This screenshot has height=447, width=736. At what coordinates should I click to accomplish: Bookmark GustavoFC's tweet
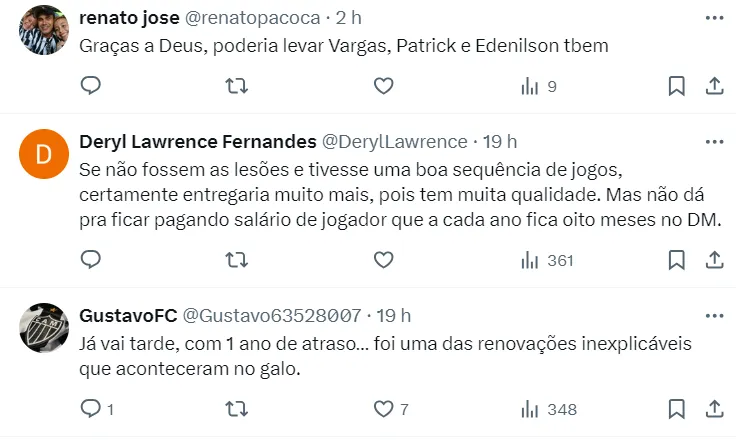pos(677,408)
